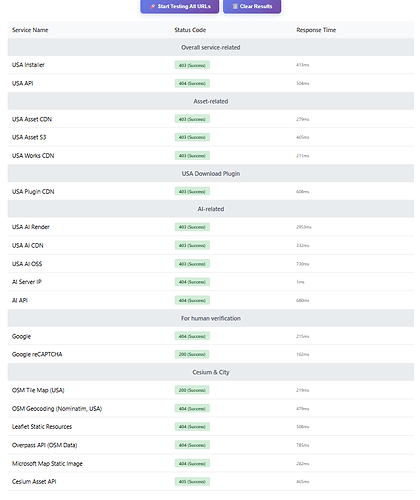Click the trash icon on Clear Results button
The height and width of the screenshot is (500, 420).
click(235, 6)
